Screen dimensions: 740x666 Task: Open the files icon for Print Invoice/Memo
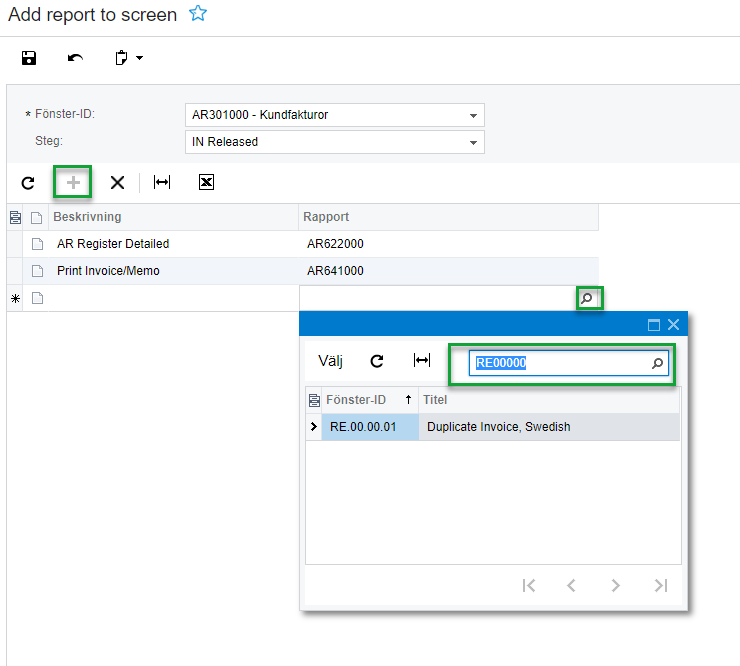[37, 271]
